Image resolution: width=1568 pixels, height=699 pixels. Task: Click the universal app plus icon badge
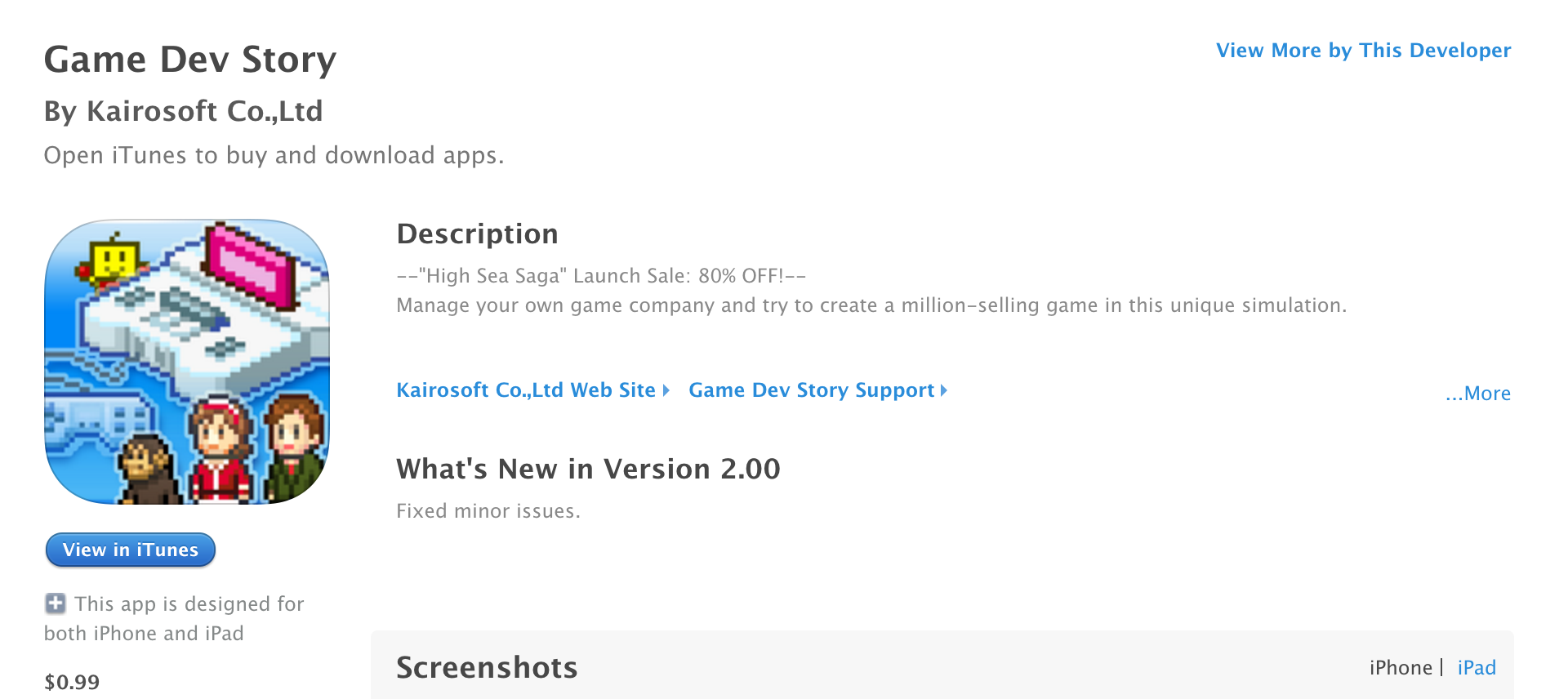pos(54,603)
